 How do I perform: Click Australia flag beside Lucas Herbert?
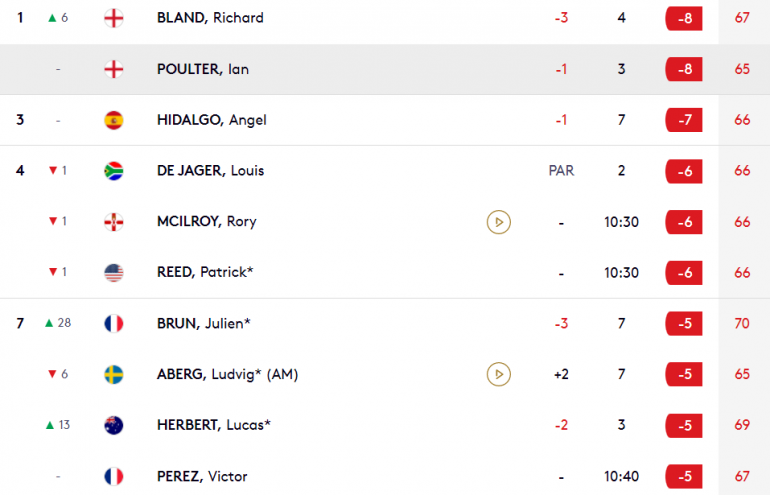pyautogui.click(x=113, y=425)
